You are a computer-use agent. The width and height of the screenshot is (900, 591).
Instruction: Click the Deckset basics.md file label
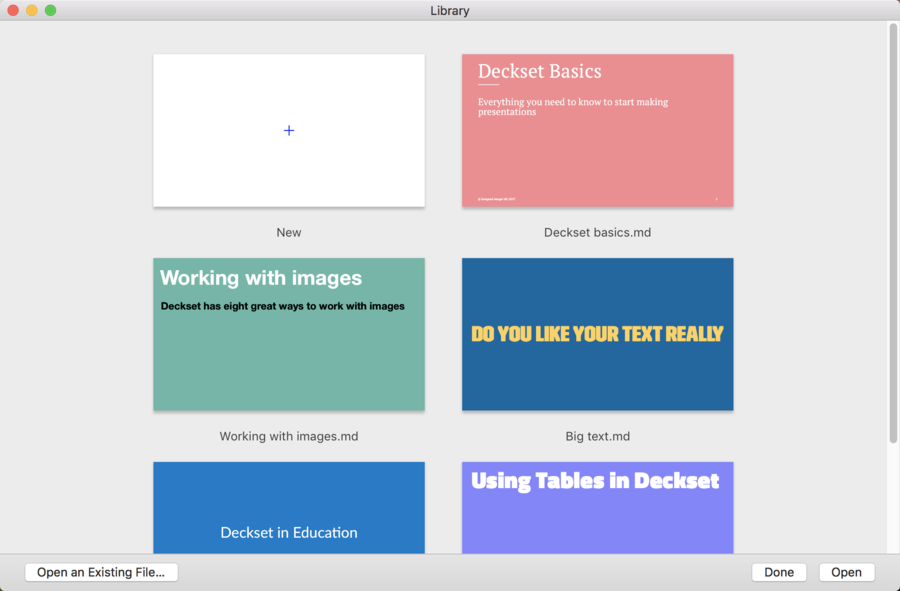(x=598, y=232)
